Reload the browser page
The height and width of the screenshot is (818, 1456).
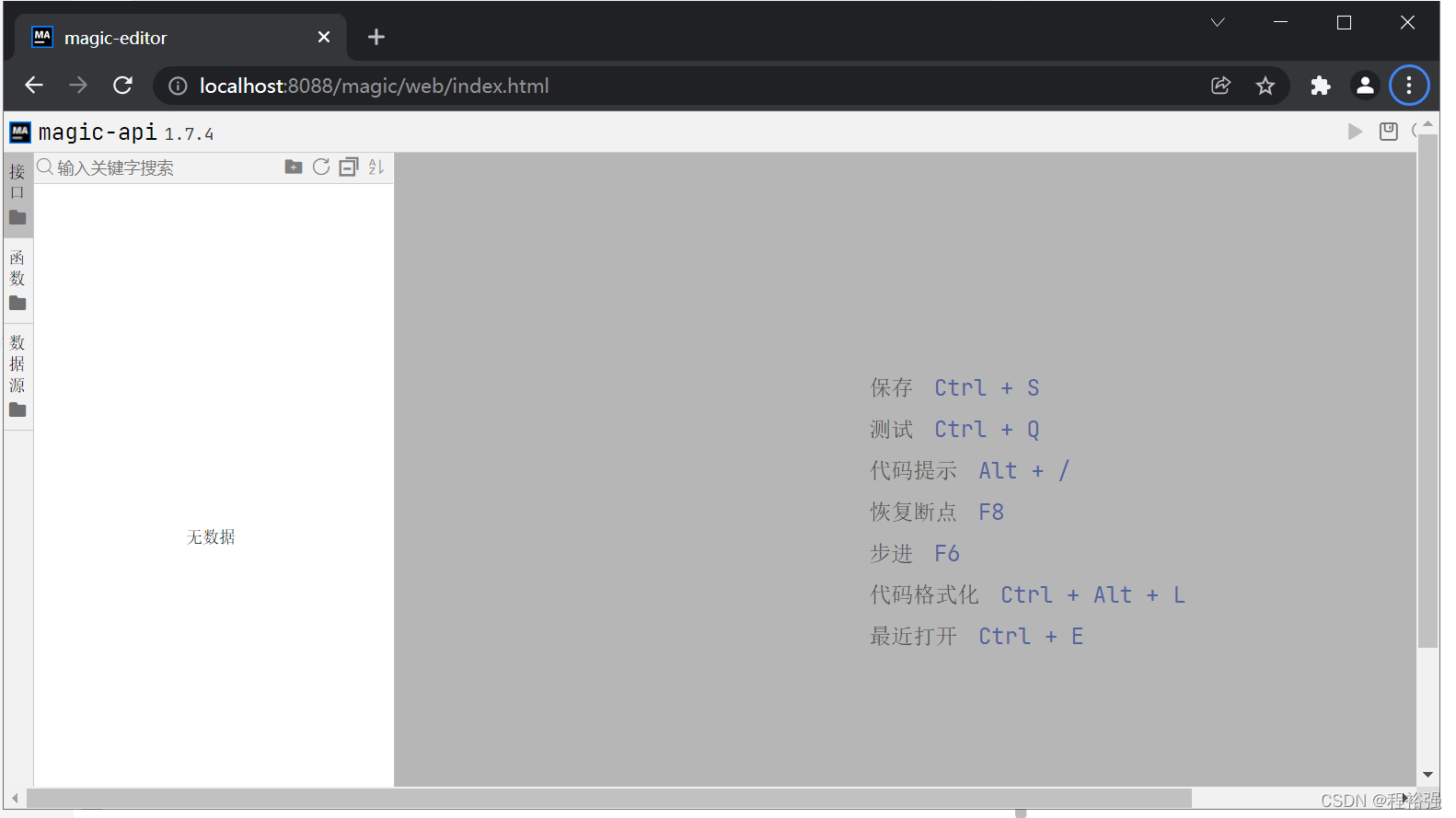[x=122, y=86]
